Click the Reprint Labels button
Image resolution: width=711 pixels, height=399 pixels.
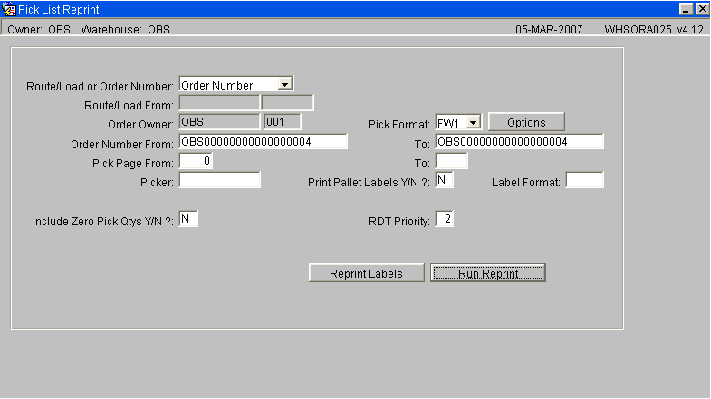pos(366,273)
